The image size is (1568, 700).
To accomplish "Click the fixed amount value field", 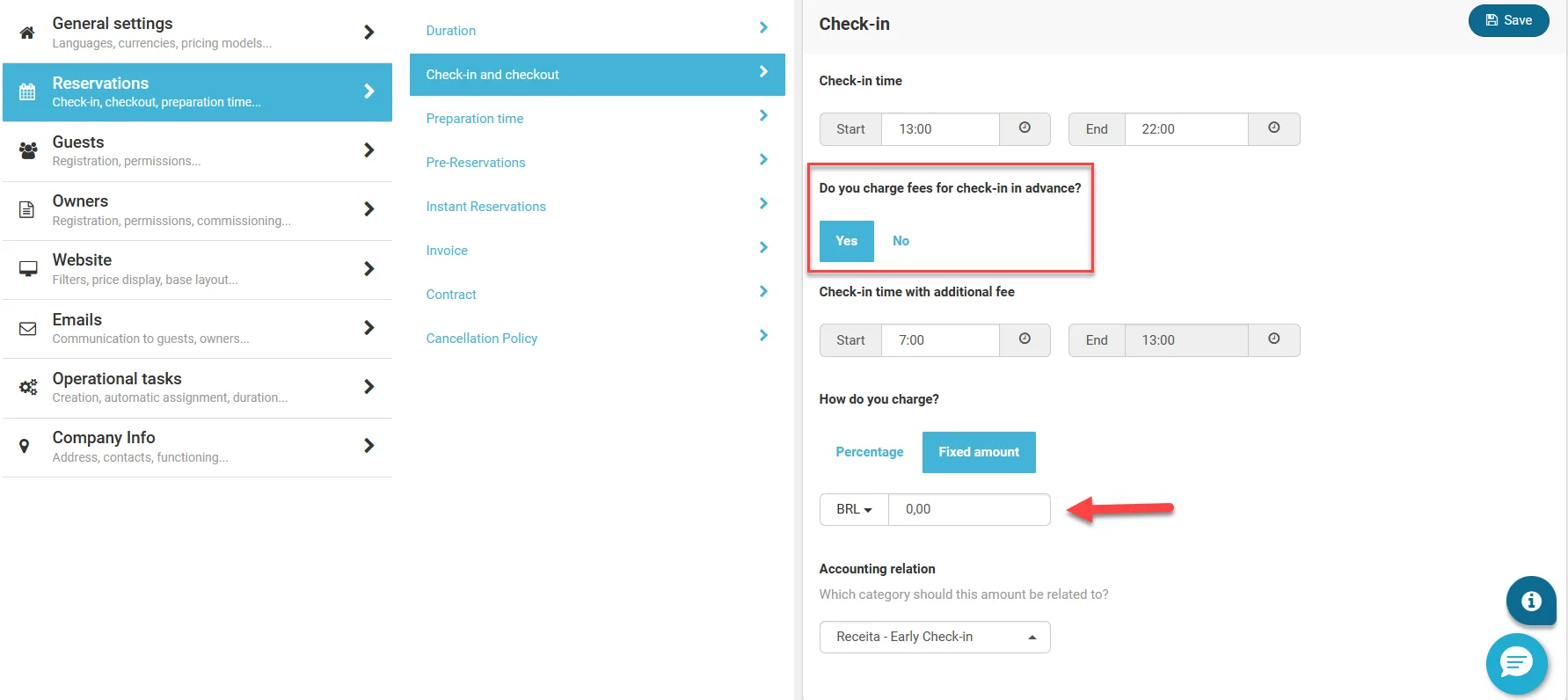I will (969, 509).
